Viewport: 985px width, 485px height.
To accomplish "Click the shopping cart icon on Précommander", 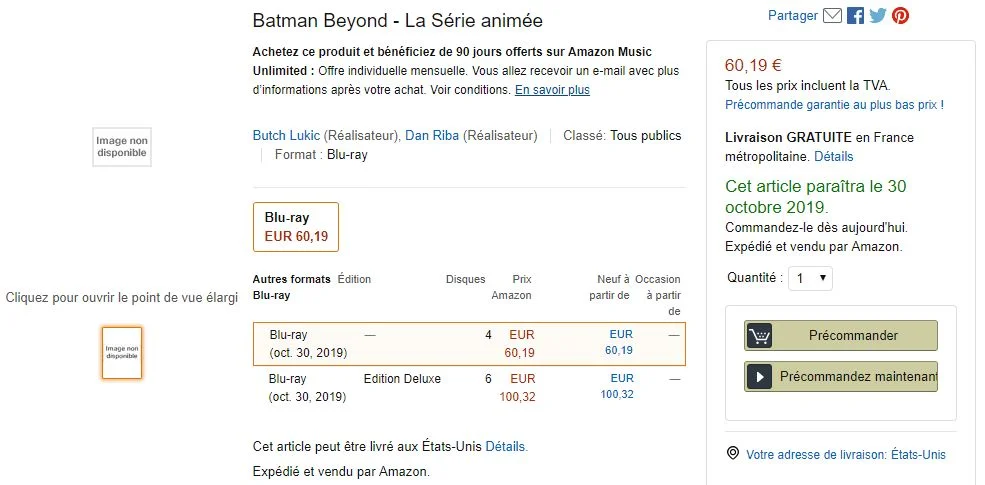I will coord(760,336).
